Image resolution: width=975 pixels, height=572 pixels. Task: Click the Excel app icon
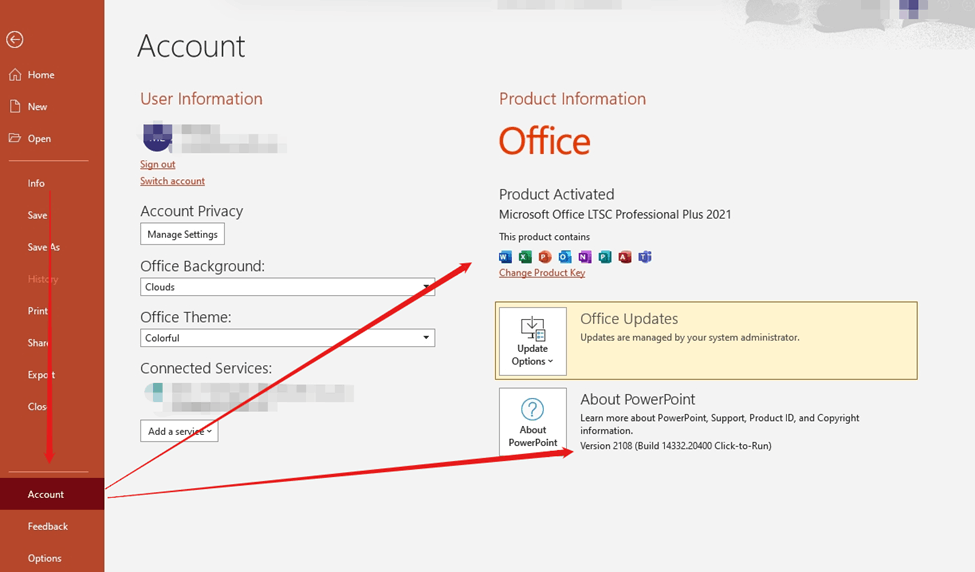pos(525,257)
